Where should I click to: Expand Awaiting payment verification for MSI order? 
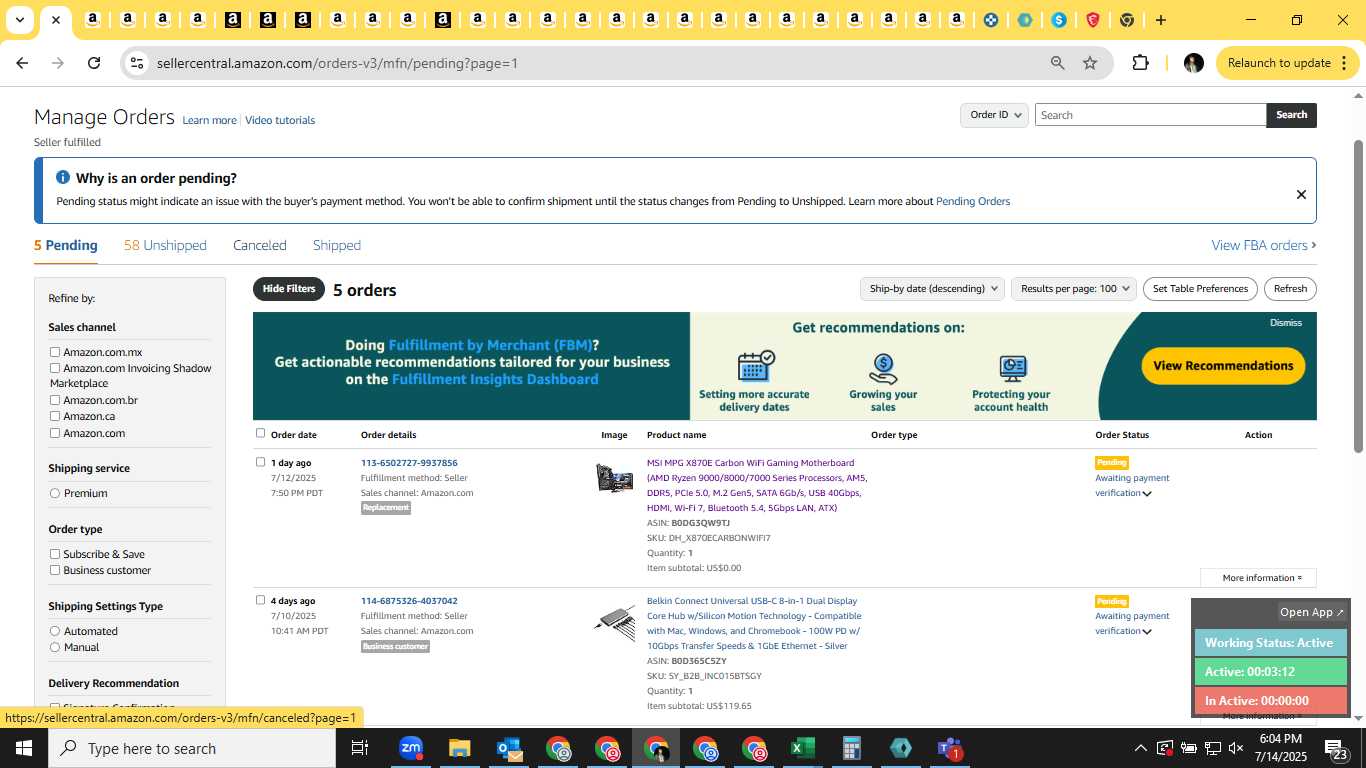[x=1146, y=493]
